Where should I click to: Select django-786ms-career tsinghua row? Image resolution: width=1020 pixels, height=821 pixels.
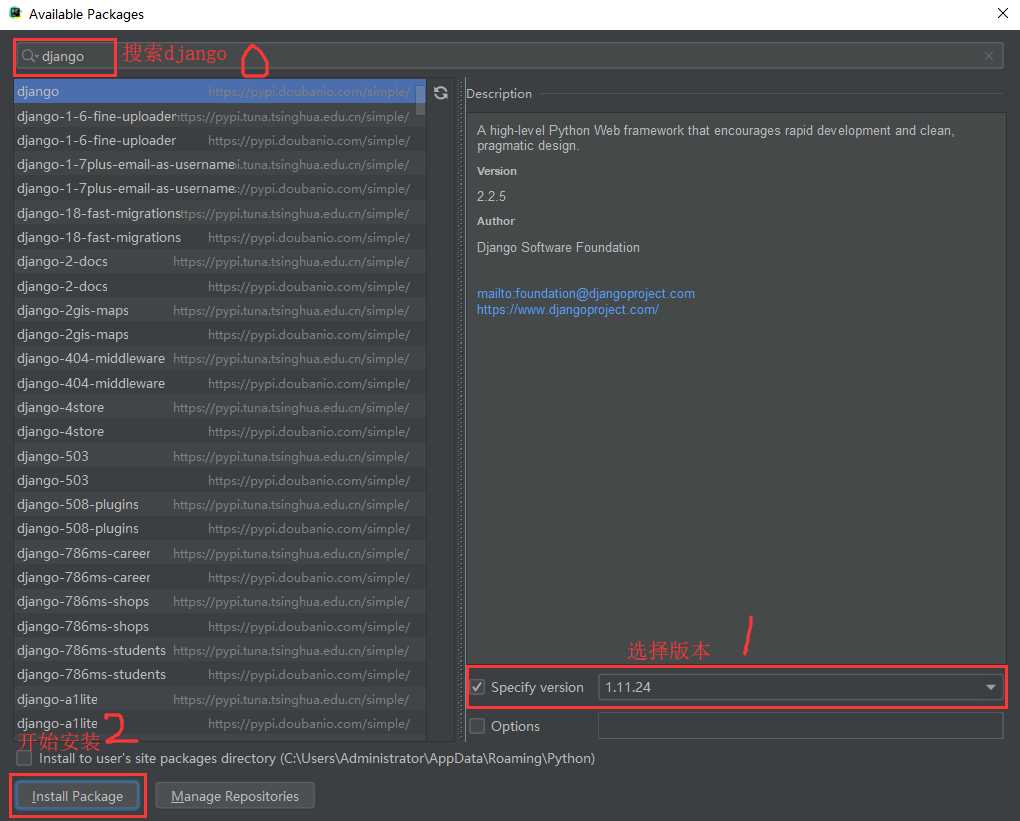click(220, 553)
